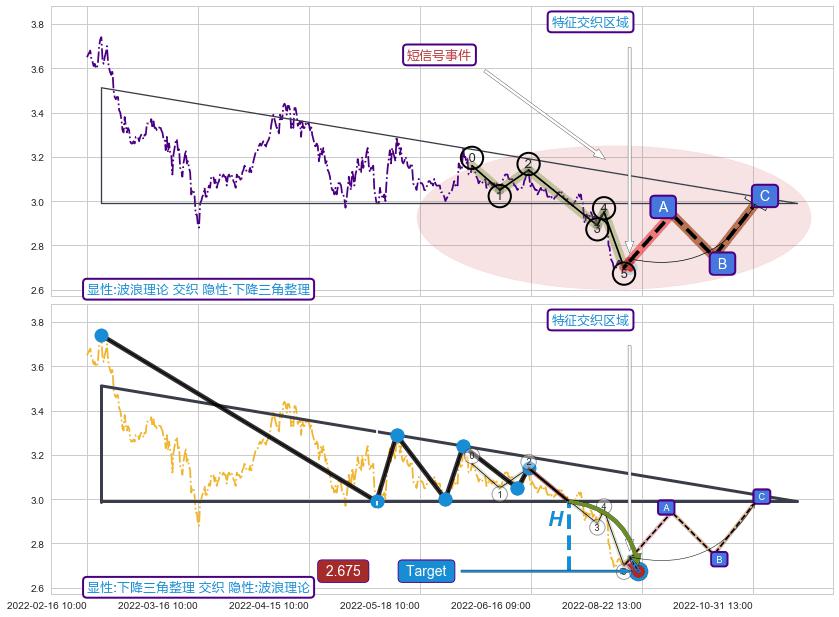Click the large blue A box in upper chart
Image resolution: width=839 pixels, height=617 pixels.
click(x=663, y=207)
